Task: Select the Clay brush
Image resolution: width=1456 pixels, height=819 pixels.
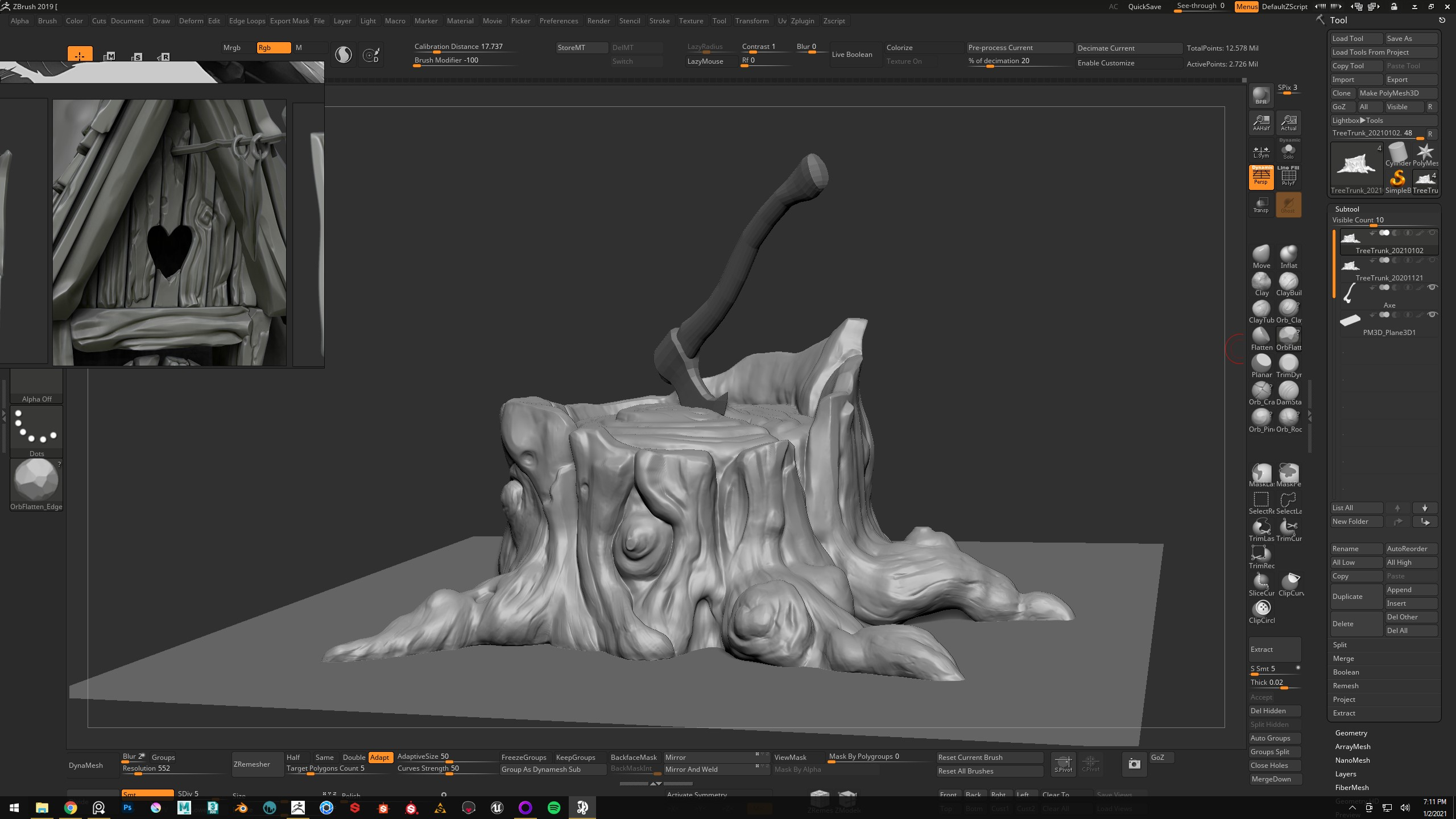Action: coord(1261,284)
